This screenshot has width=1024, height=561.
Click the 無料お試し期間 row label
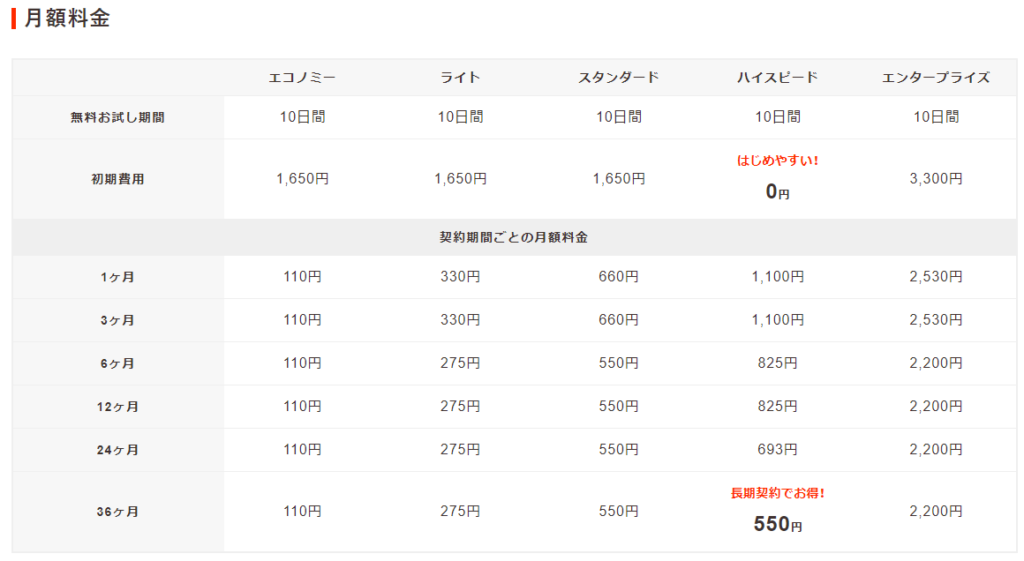[x=118, y=118]
